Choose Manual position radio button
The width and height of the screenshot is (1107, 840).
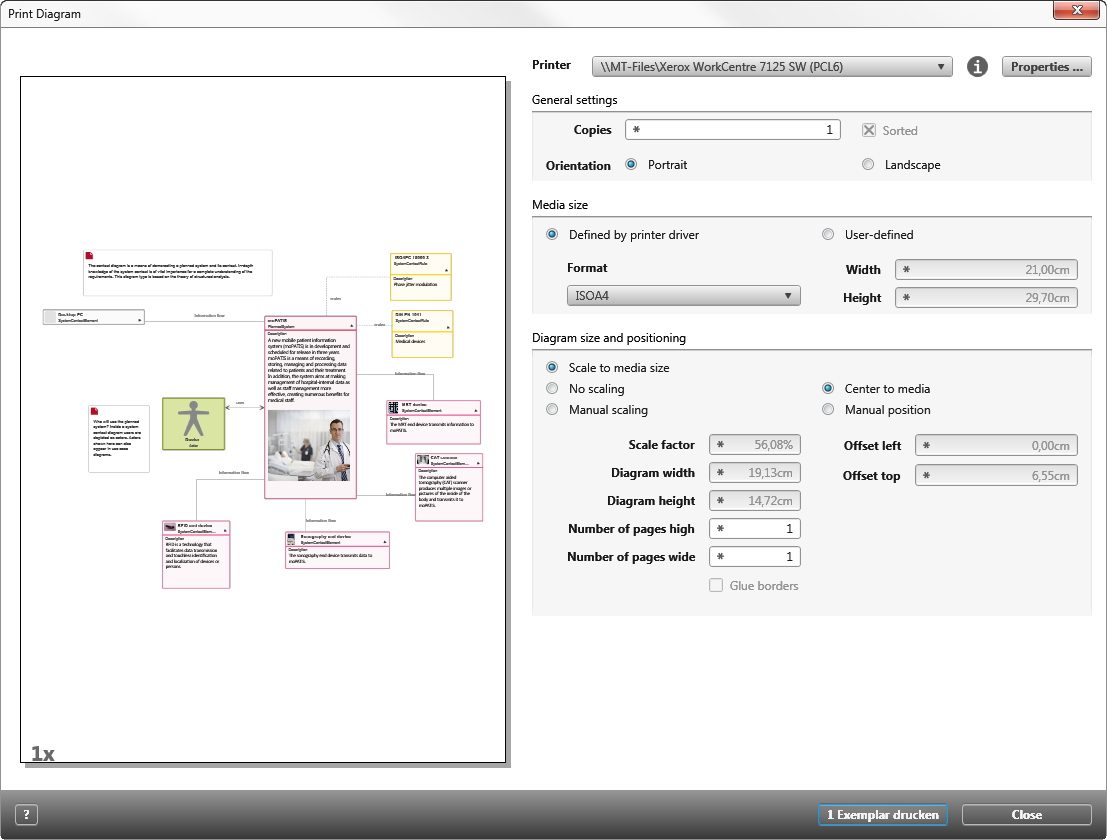[x=828, y=410]
